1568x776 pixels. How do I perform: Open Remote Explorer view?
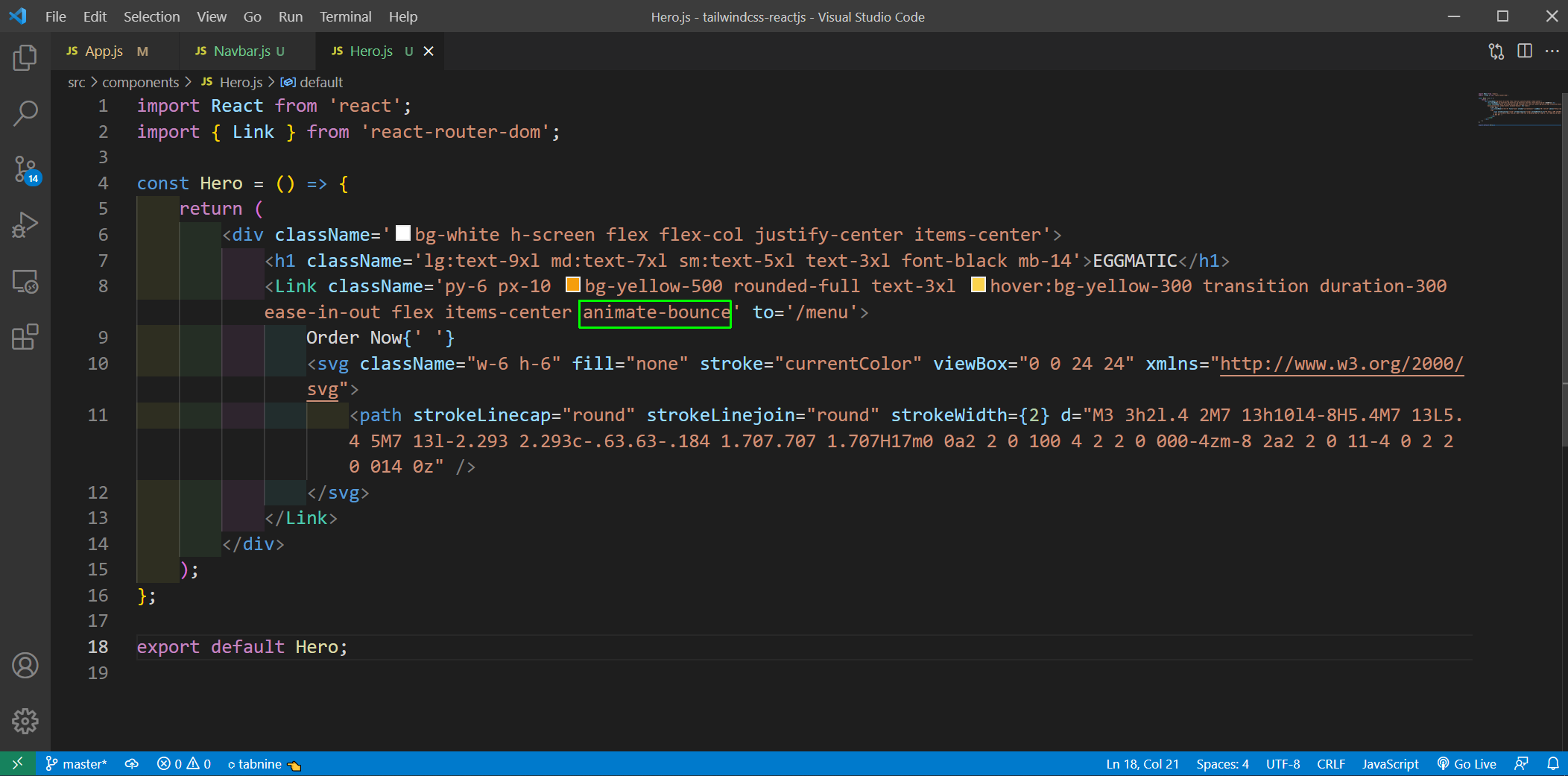click(x=25, y=281)
